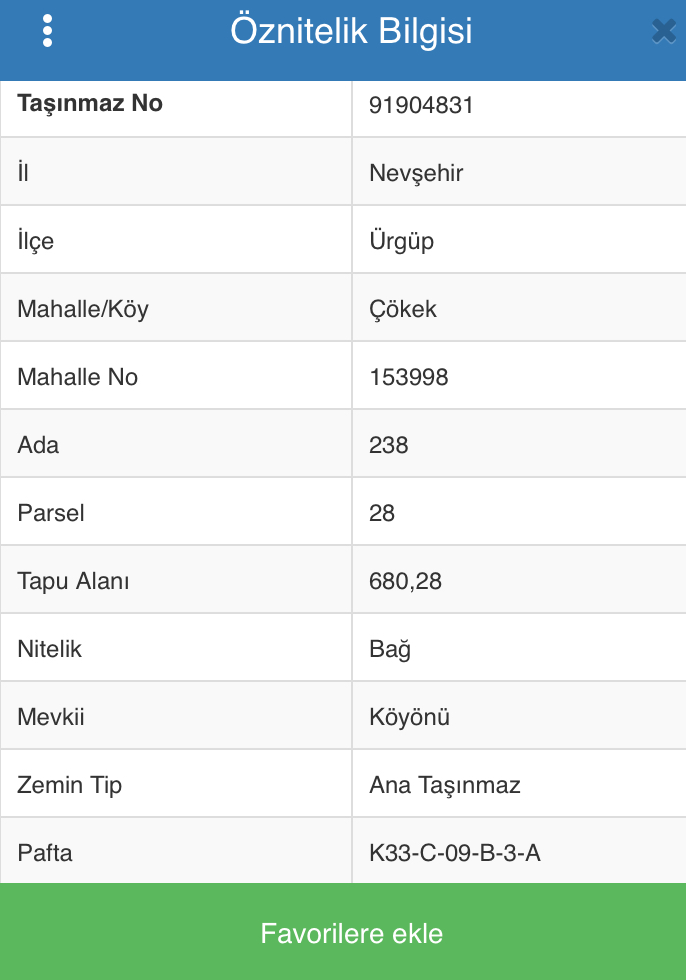
Task: Open the three-dot options menu
Action: [47, 31]
